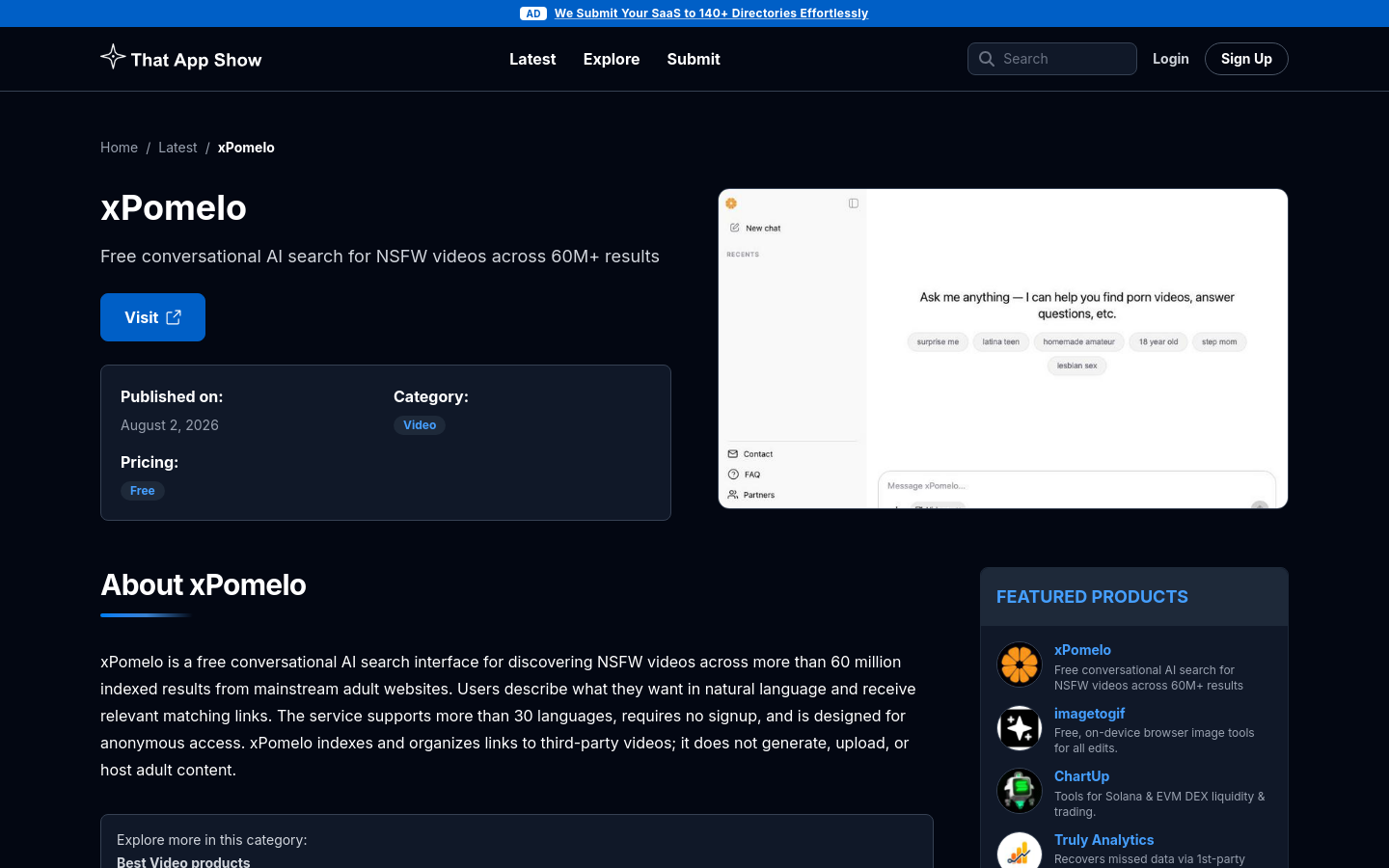Click the xPomelo breadcrumb text
The image size is (1389, 868).
[246, 148]
